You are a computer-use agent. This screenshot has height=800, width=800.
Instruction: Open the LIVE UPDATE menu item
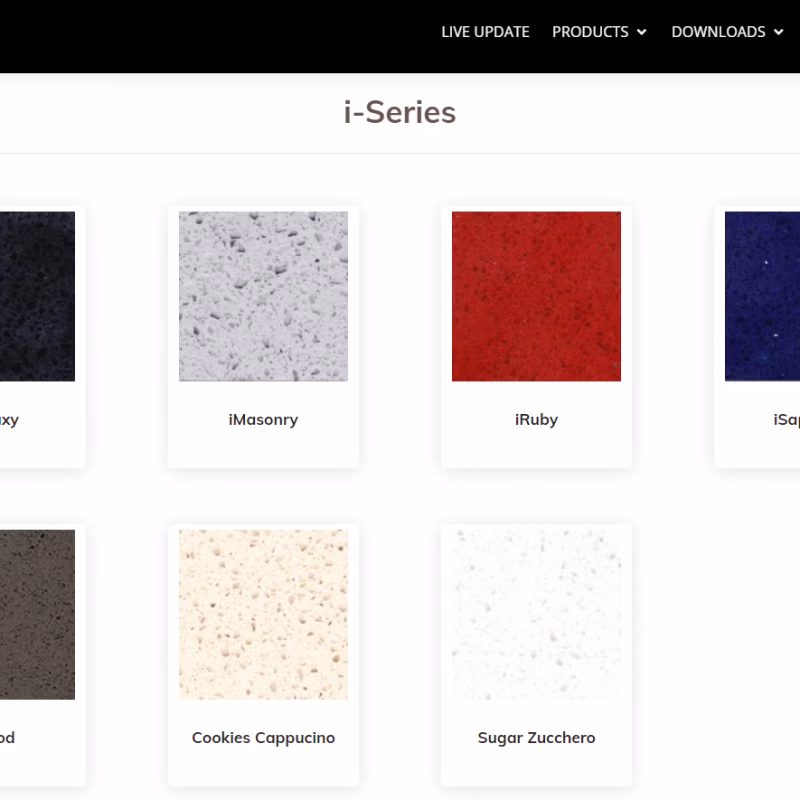click(x=485, y=32)
